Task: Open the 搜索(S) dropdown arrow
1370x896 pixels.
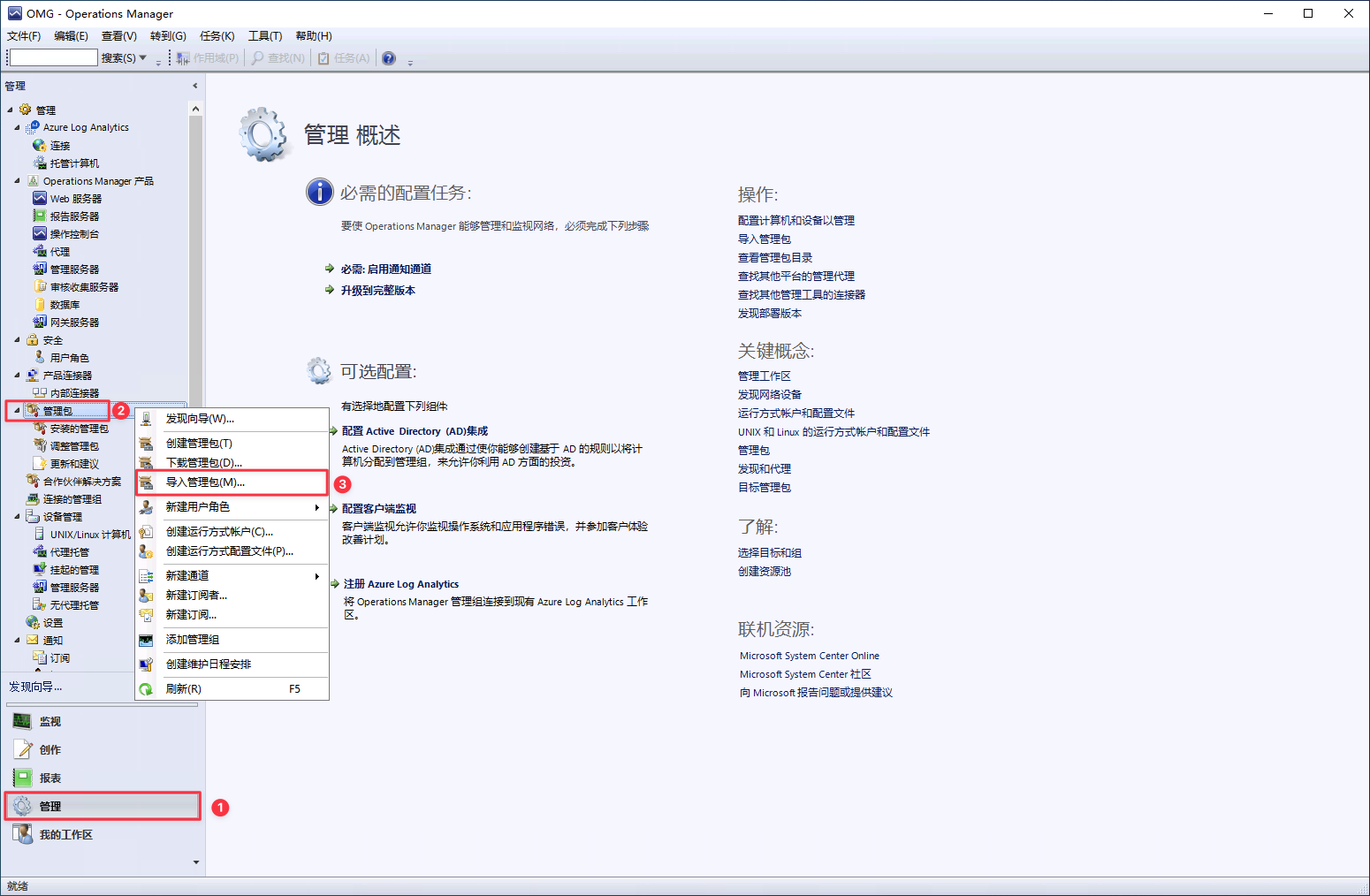Action: click(x=142, y=57)
